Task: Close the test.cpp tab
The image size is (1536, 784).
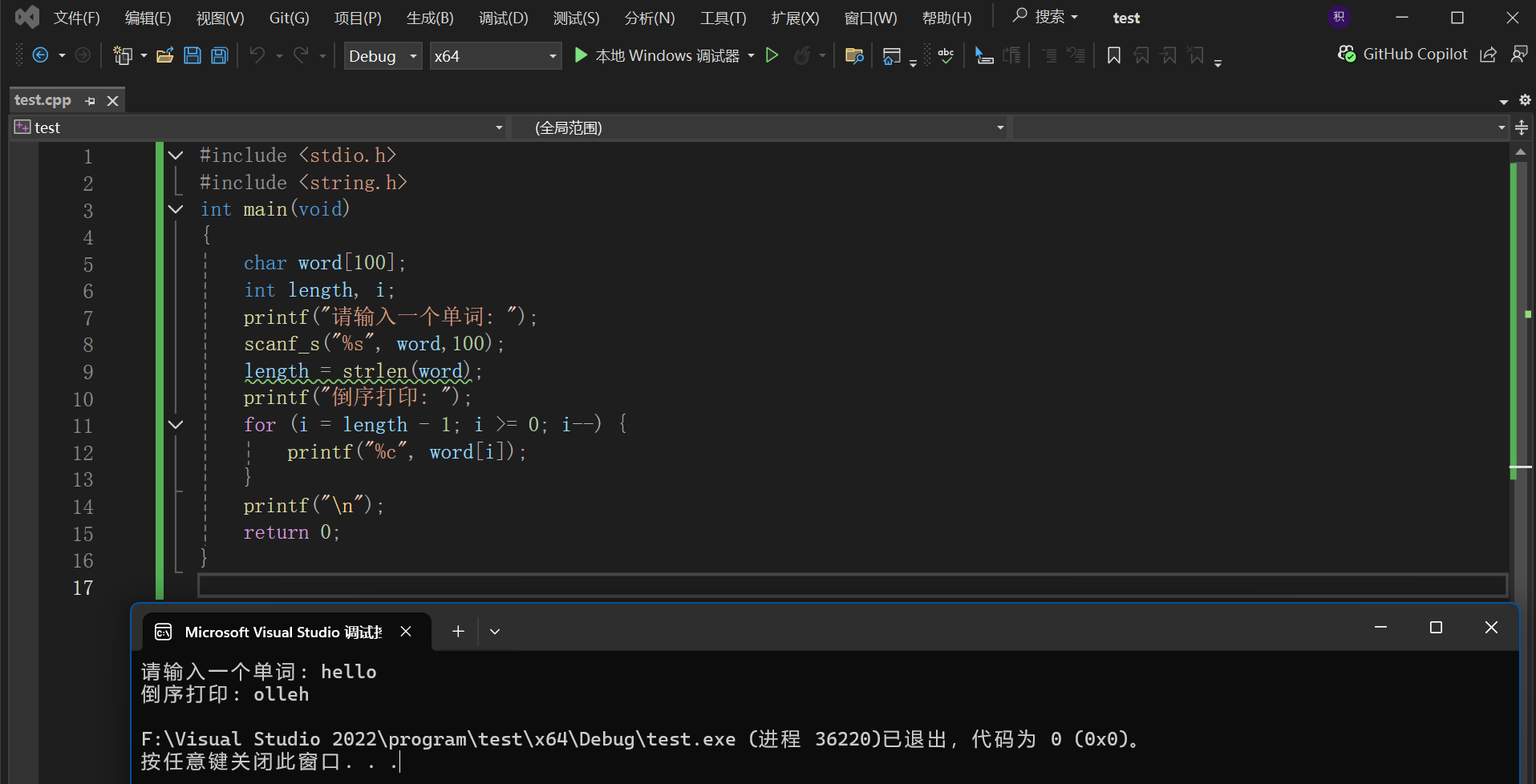Action: tap(113, 101)
